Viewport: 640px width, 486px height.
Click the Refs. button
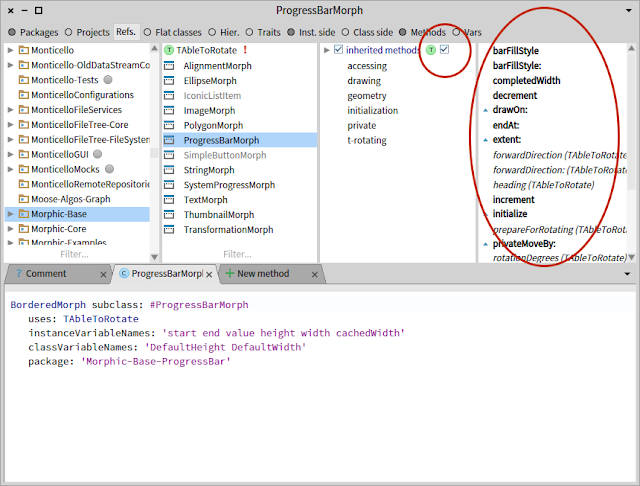point(126,32)
